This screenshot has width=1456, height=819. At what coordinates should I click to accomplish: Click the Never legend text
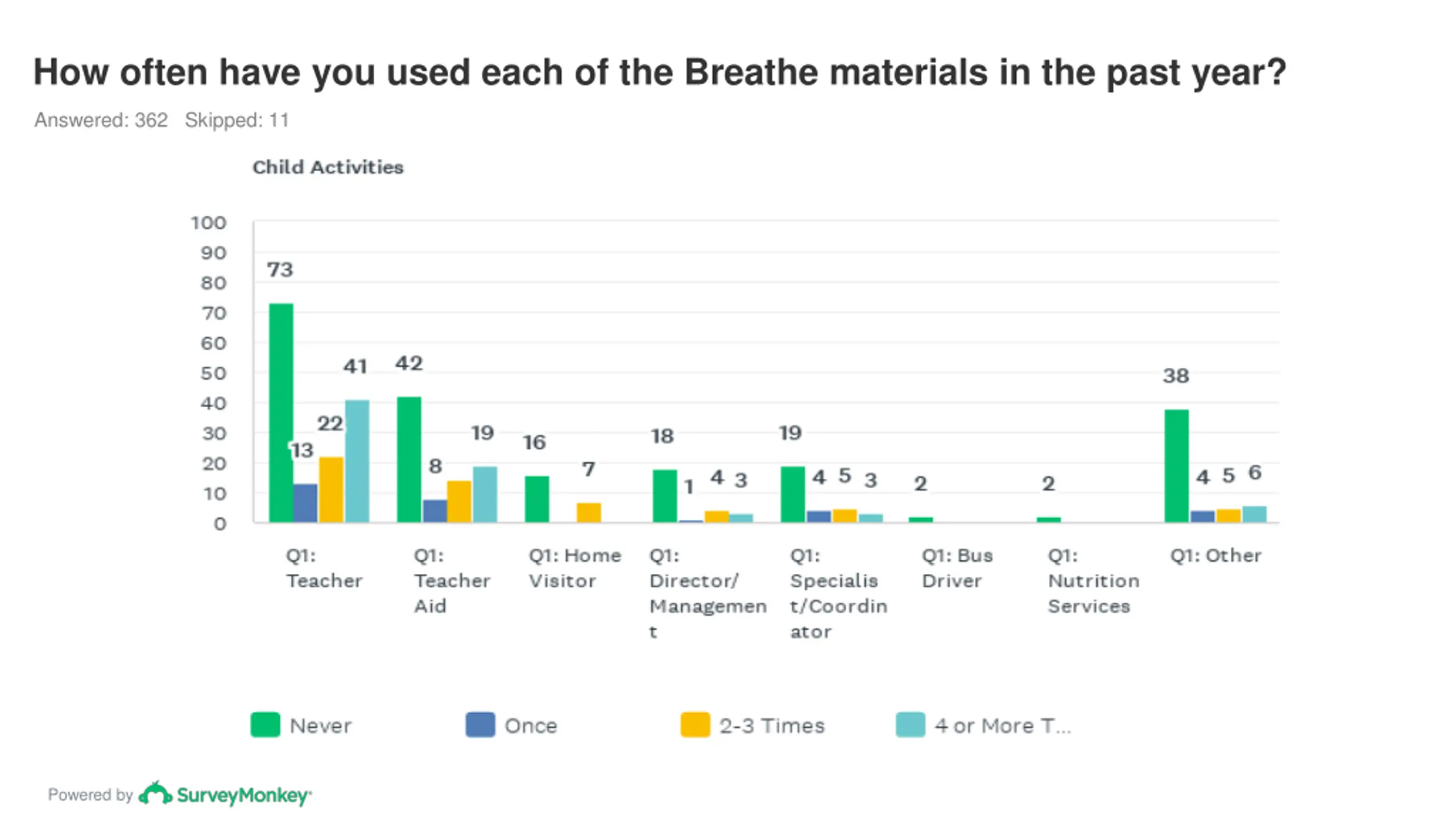(x=321, y=726)
